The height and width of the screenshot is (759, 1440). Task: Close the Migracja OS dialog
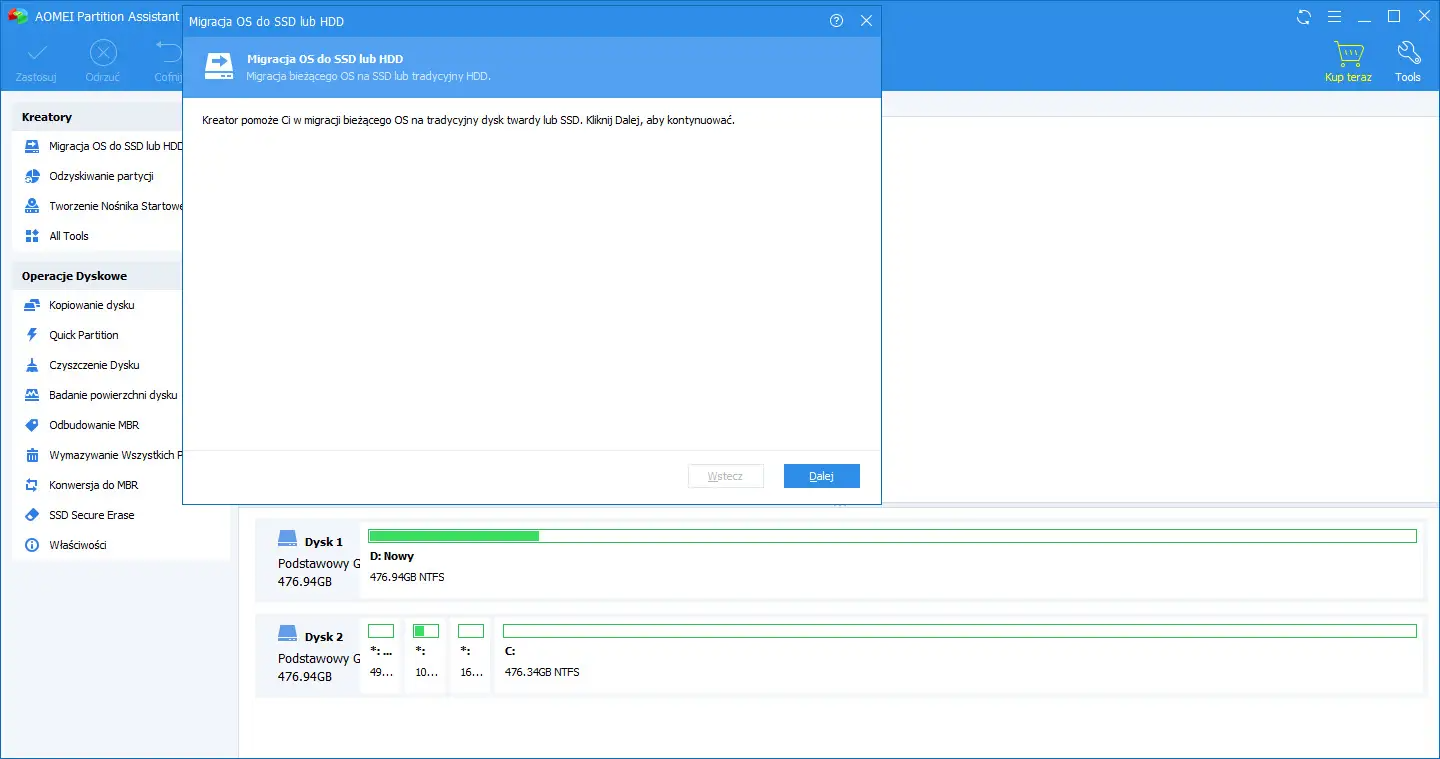pos(866,21)
